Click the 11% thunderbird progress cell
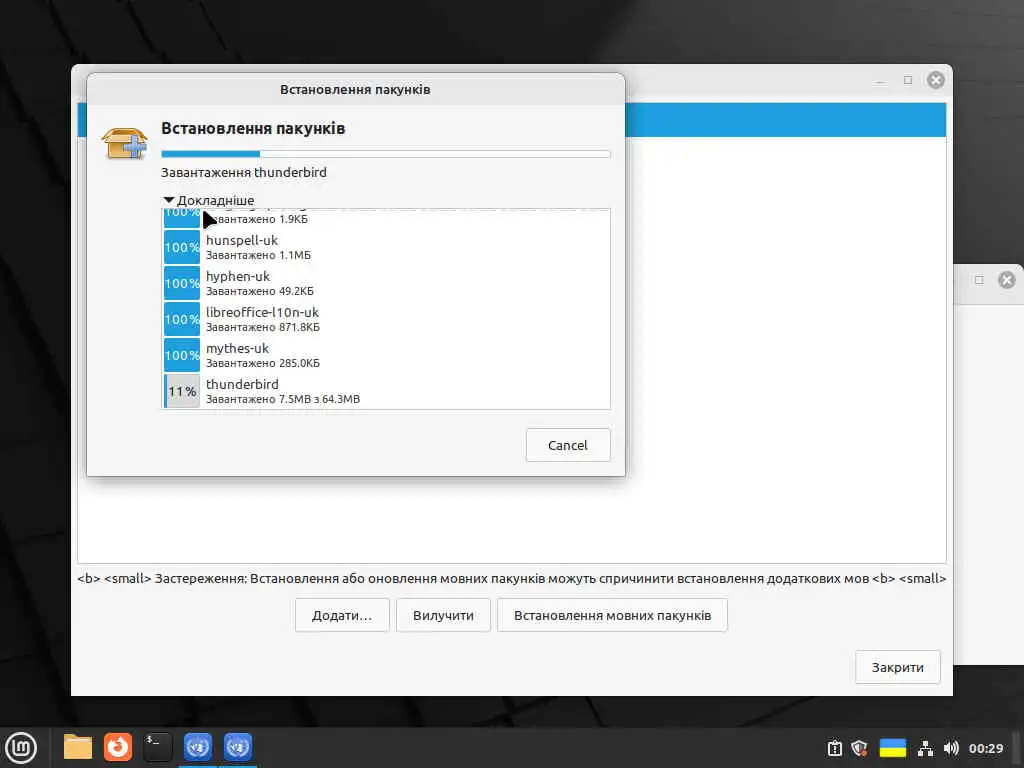1024x768 pixels. click(x=182, y=391)
